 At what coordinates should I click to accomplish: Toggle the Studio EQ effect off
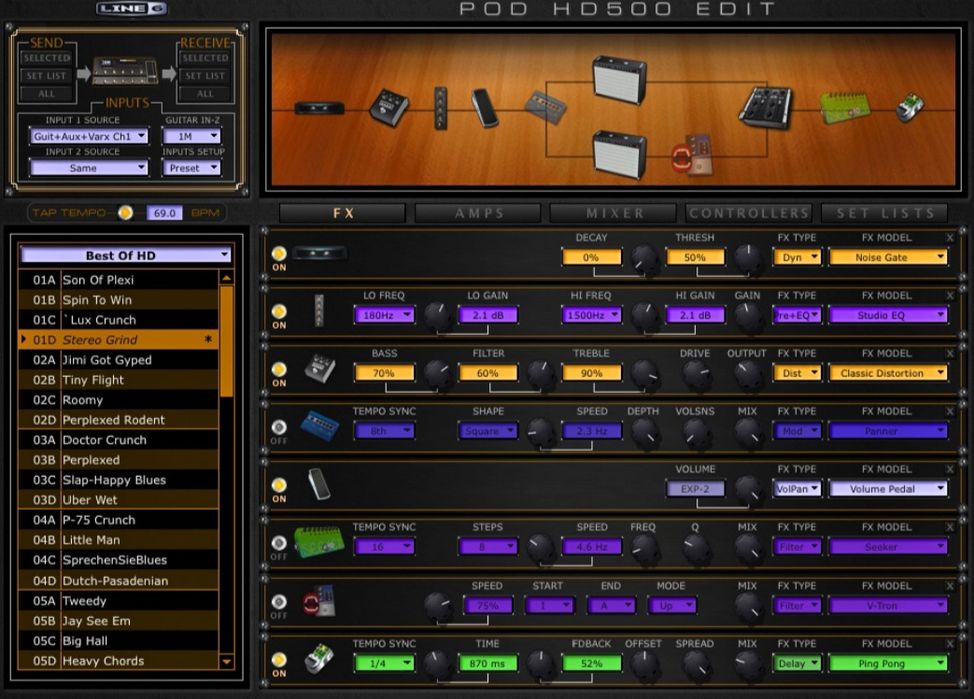tap(279, 311)
